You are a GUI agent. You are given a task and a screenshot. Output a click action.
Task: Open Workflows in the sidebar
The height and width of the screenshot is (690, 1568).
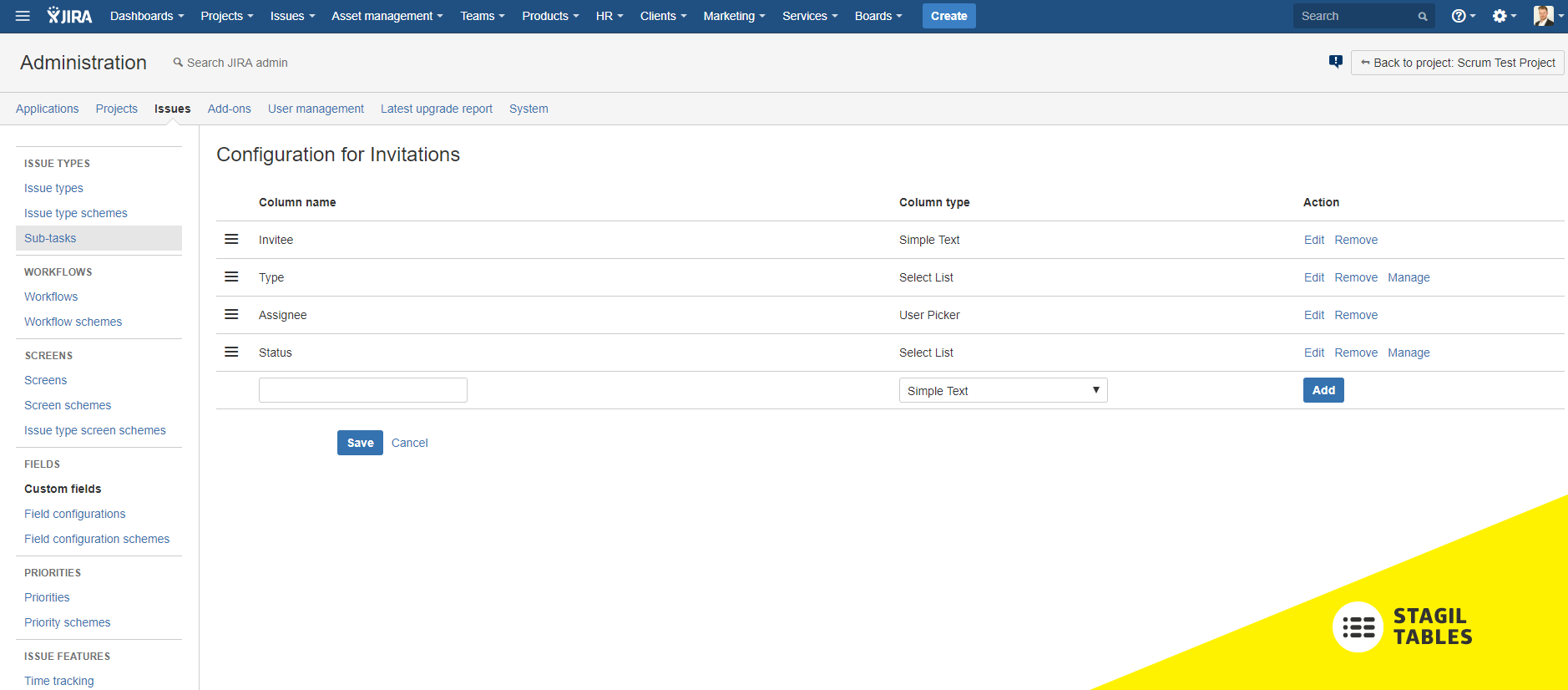[51, 297]
